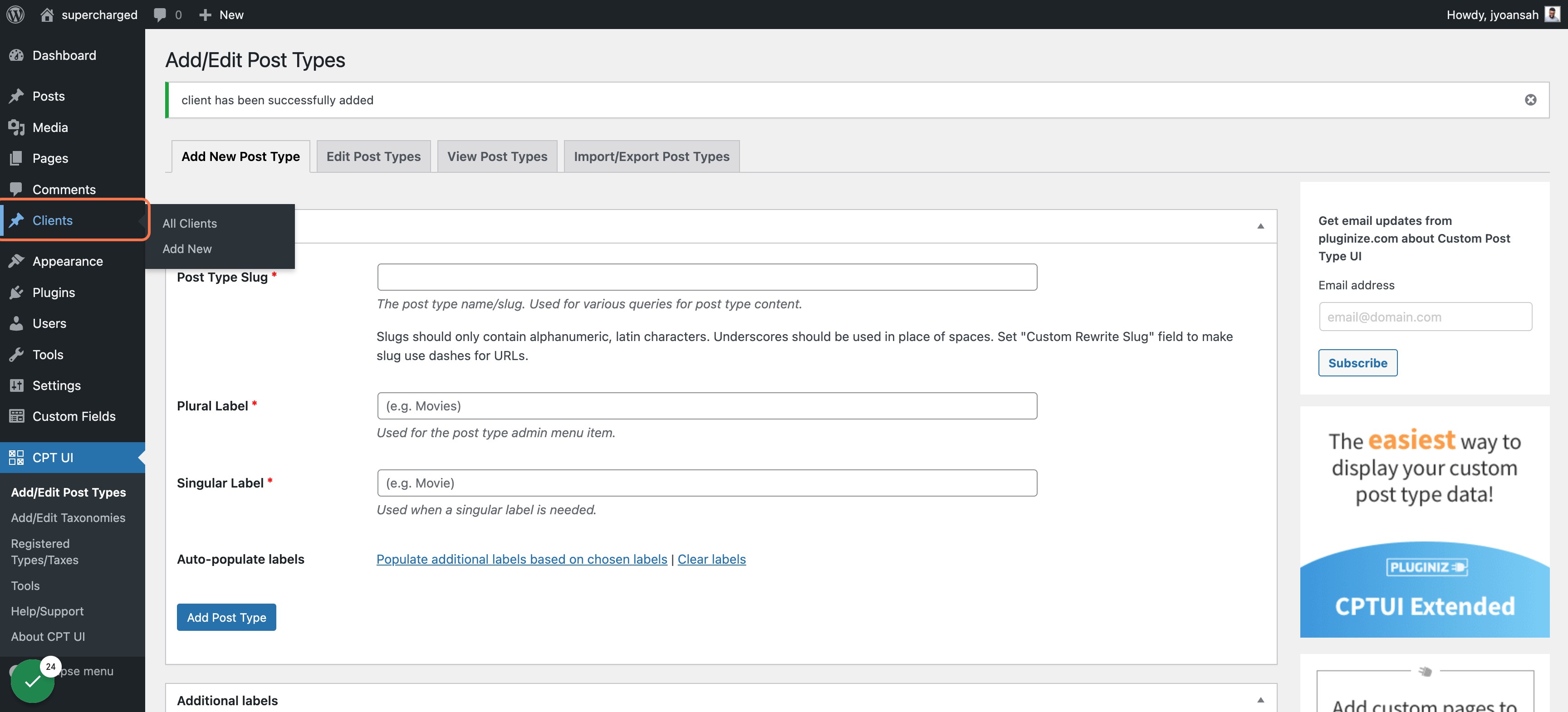Viewport: 1568px width, 712px height.
Task: Open Help/Support in CPT UI menu
Action: [48, 611]
